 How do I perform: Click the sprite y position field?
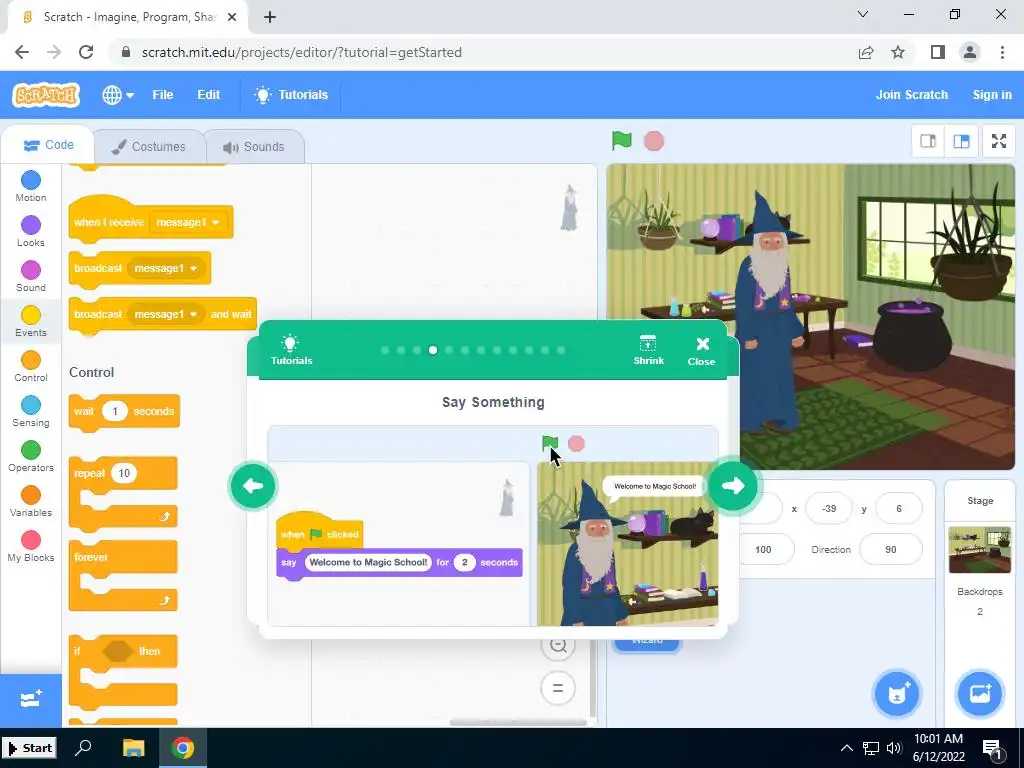tap(899, 509)
